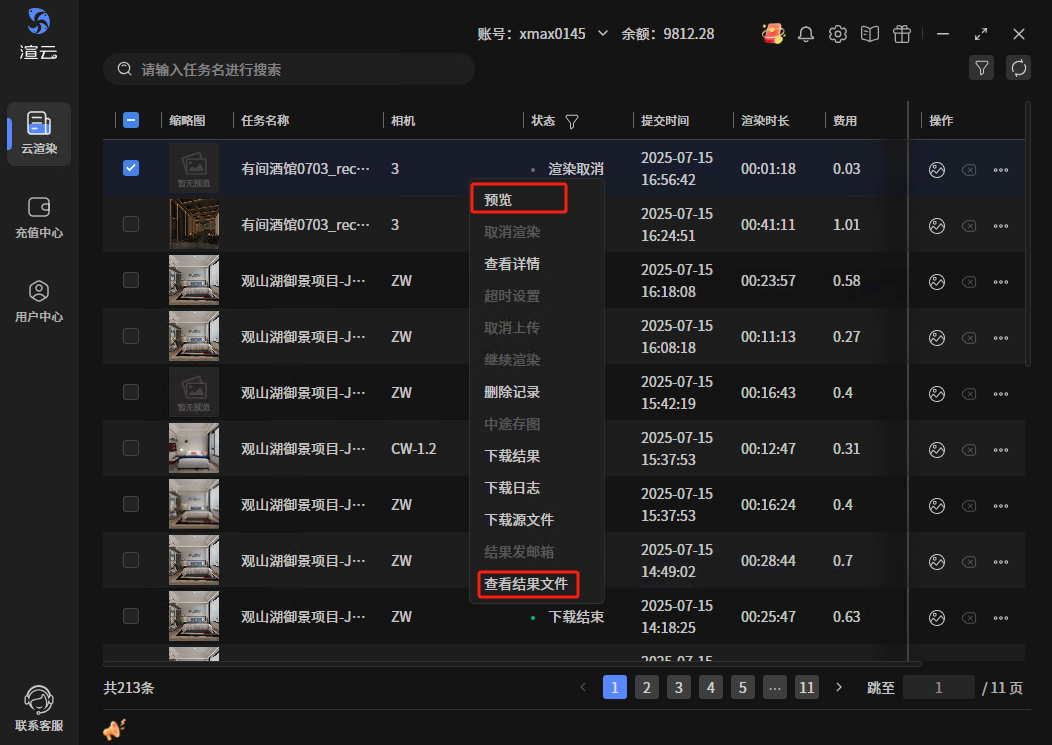Open the filter funnel button near refresh

click(x=982, y=68)
